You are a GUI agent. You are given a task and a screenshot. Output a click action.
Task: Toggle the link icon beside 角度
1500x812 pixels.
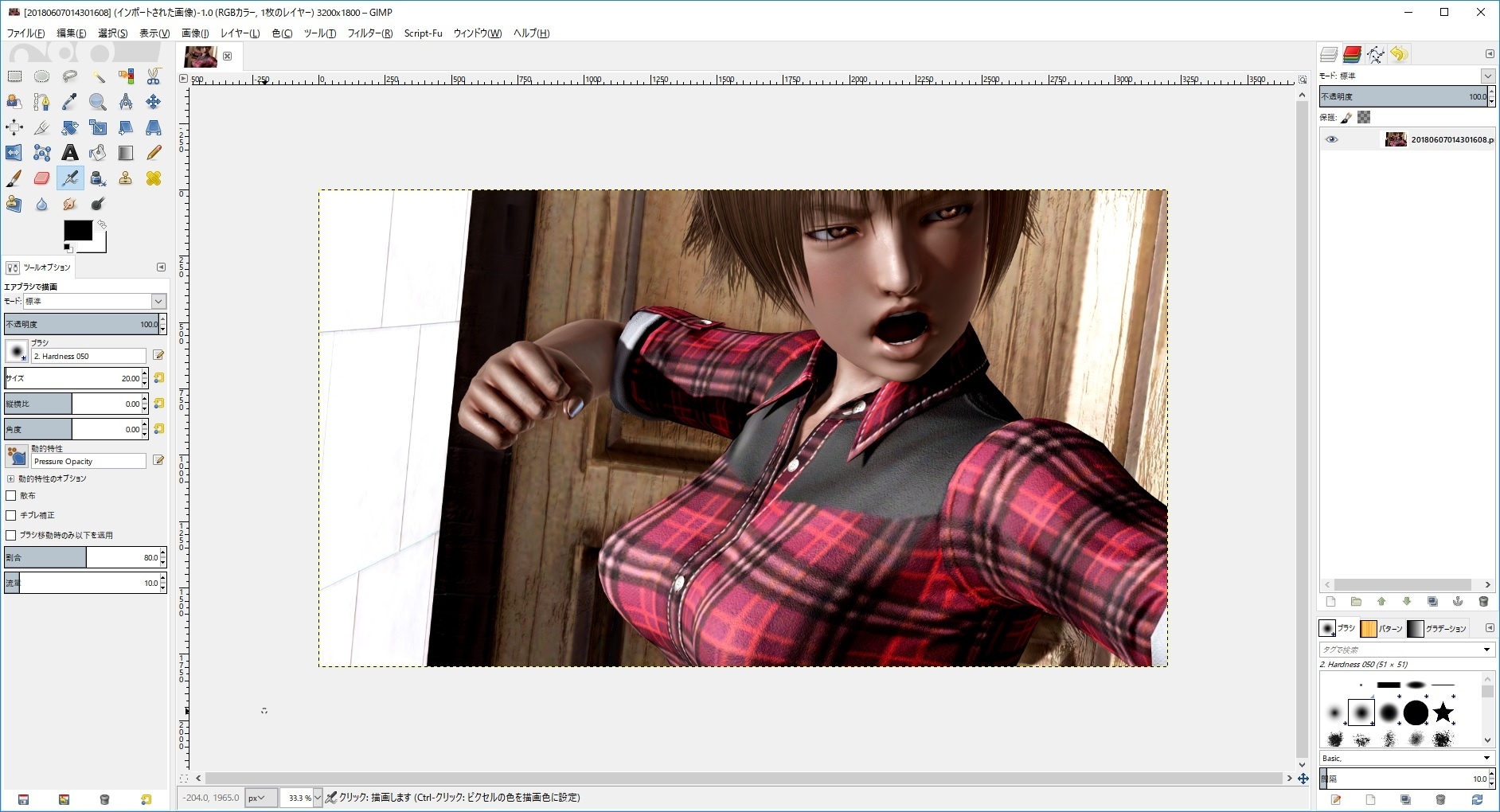tap(158, 429)
